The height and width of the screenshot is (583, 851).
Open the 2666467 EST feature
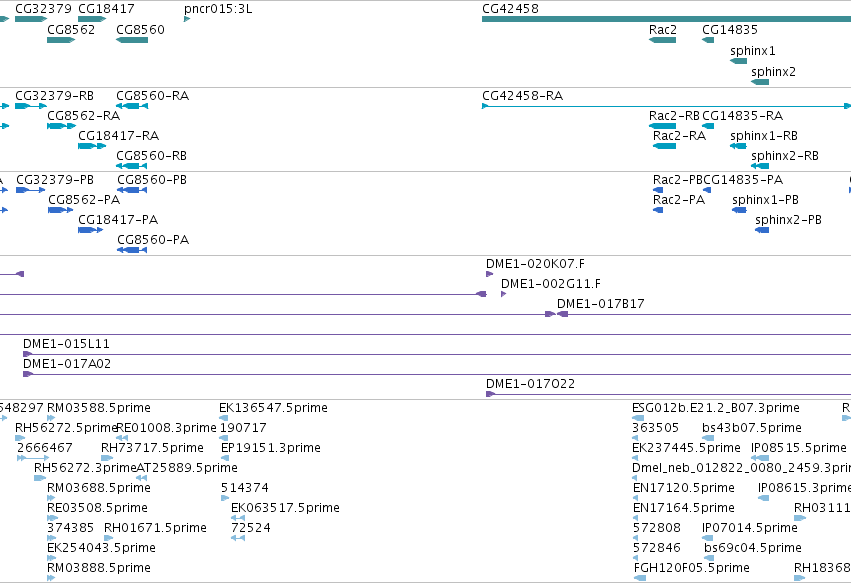pyautogui.click(x=33, y=458)
